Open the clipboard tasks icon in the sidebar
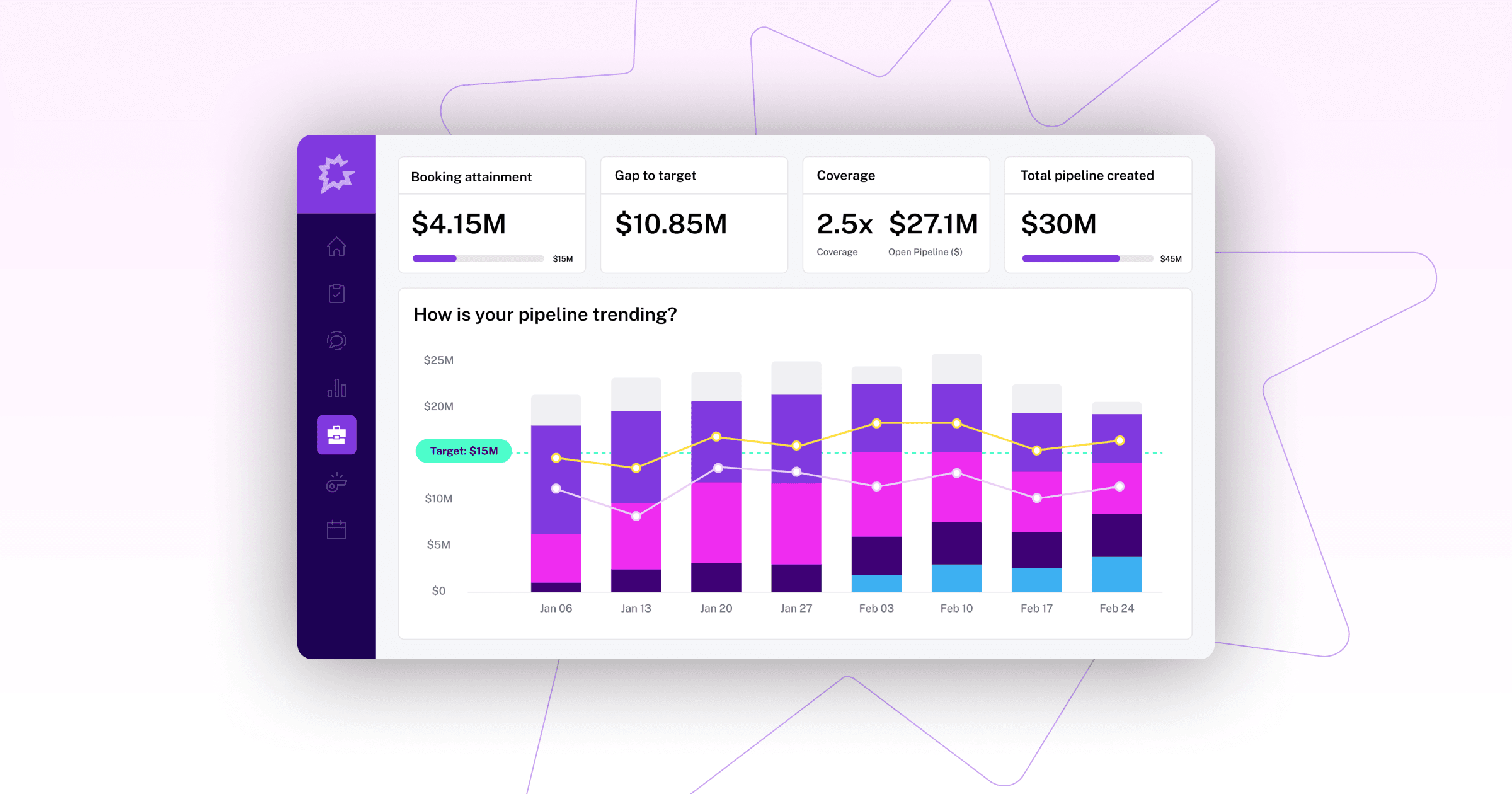Screen dimensions: 1512x794 [337, 293]
